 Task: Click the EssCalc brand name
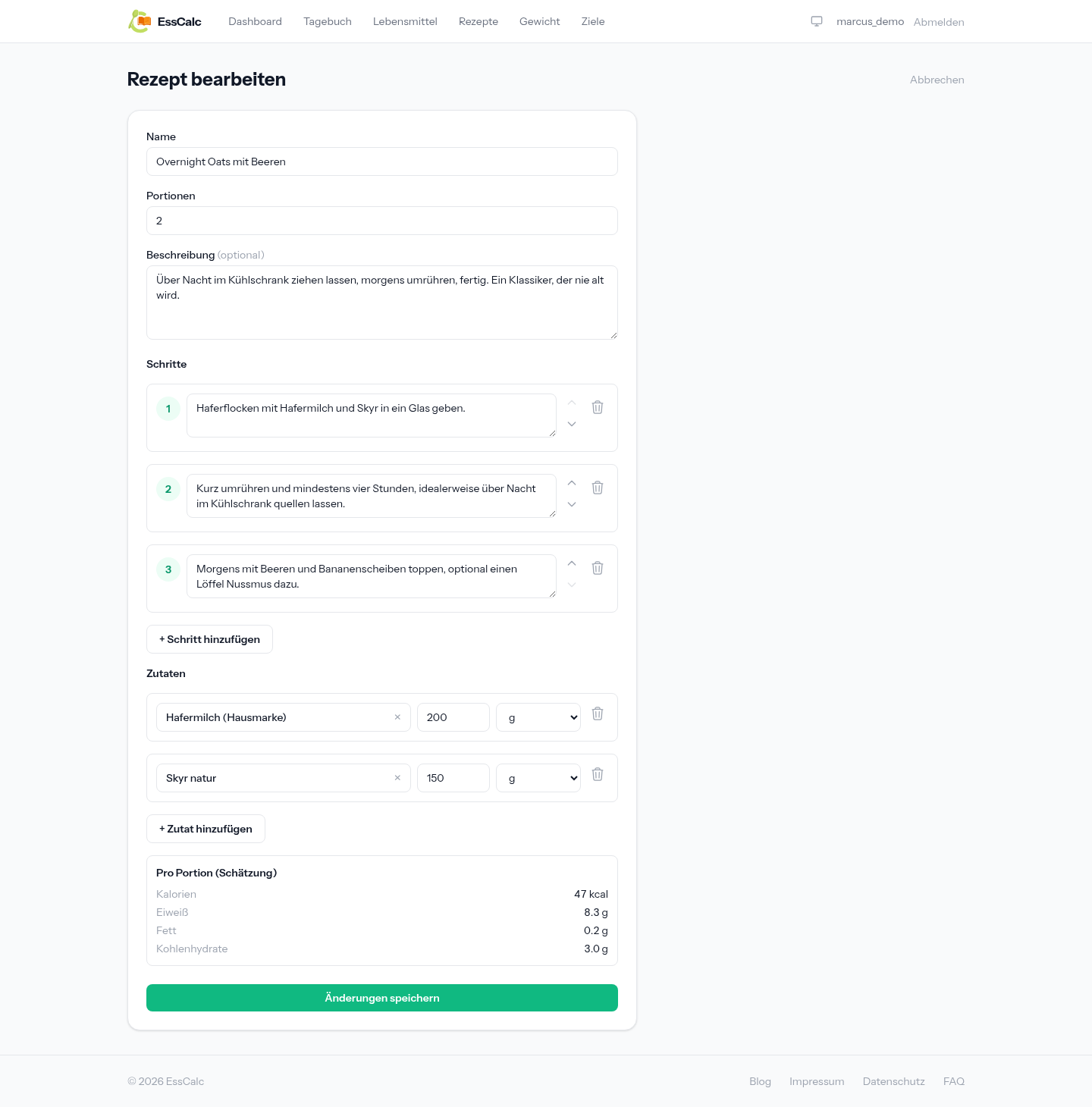coord(180,21)
